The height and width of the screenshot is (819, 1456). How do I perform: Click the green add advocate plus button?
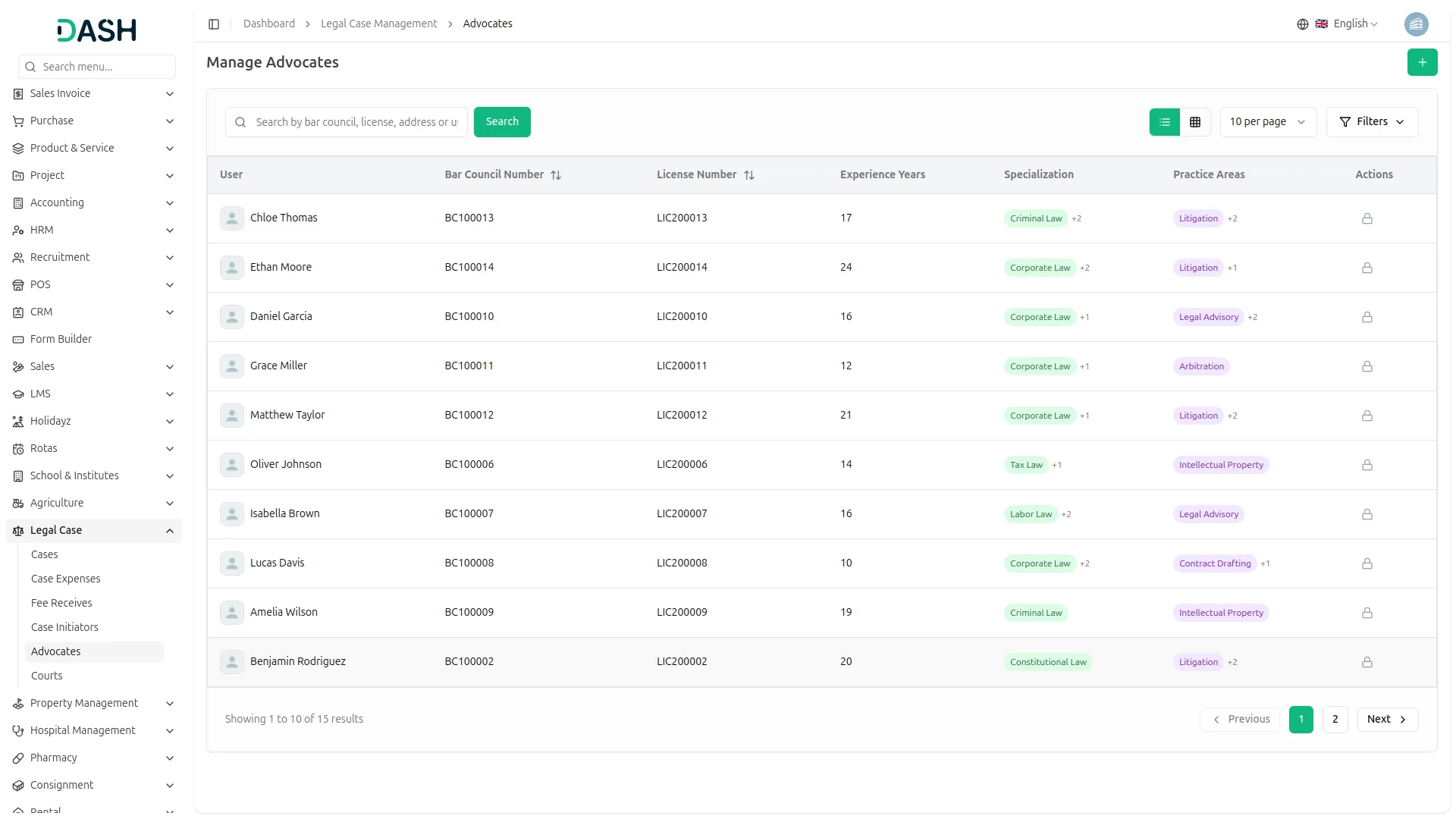[1422, 62]
